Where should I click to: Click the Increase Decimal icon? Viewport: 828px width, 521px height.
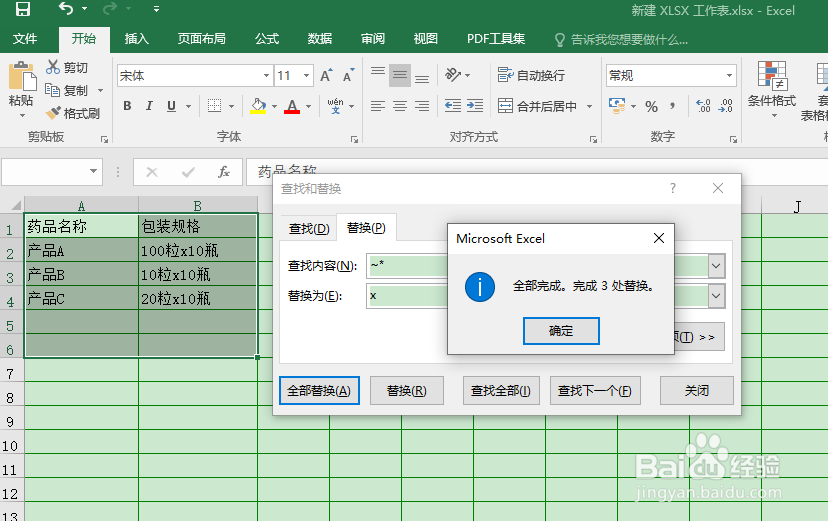[703, 106]
